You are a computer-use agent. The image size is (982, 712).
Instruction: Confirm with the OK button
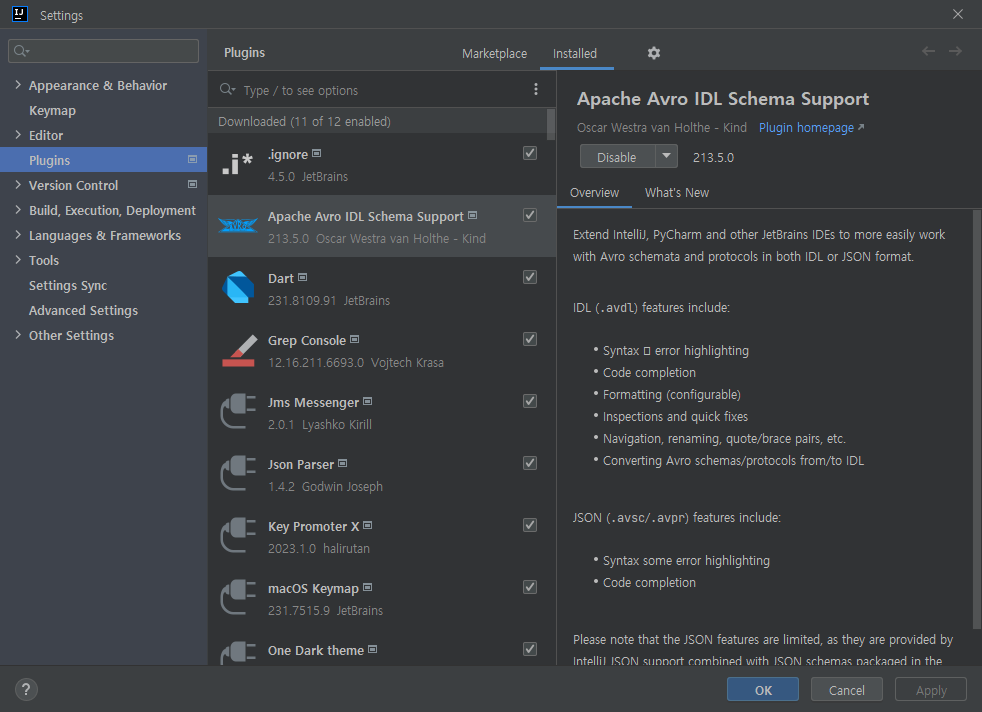click(x=763, y=689)
